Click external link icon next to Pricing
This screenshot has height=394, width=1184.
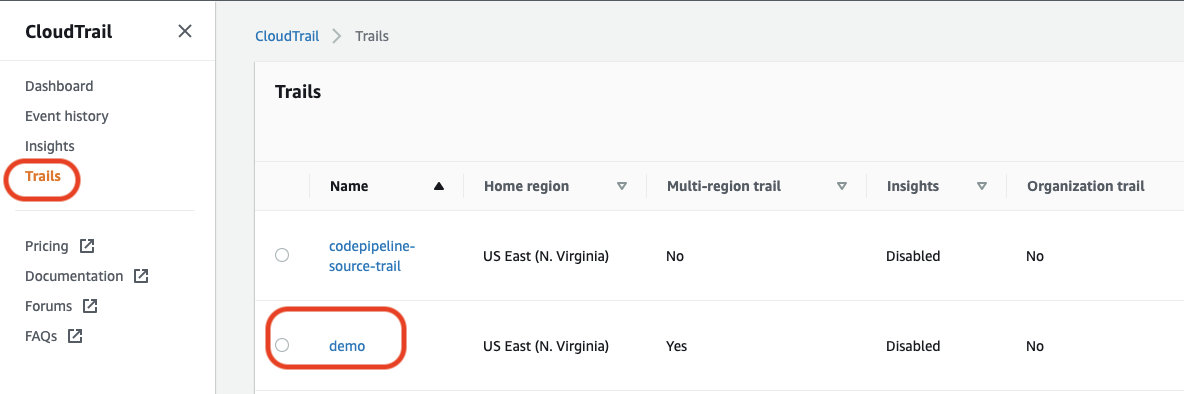88,246
